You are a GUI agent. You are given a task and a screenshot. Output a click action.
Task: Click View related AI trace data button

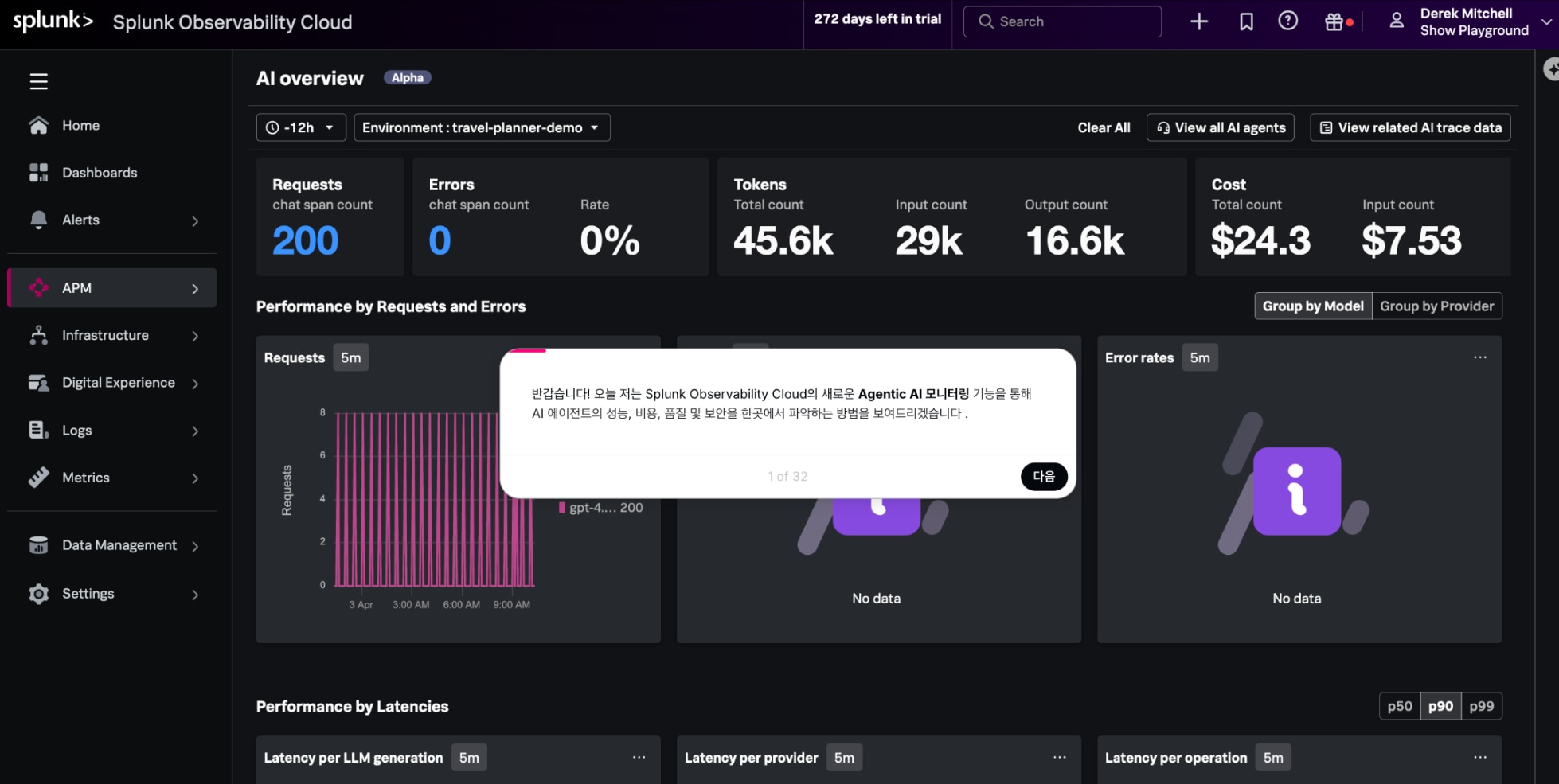(1410, 127)
